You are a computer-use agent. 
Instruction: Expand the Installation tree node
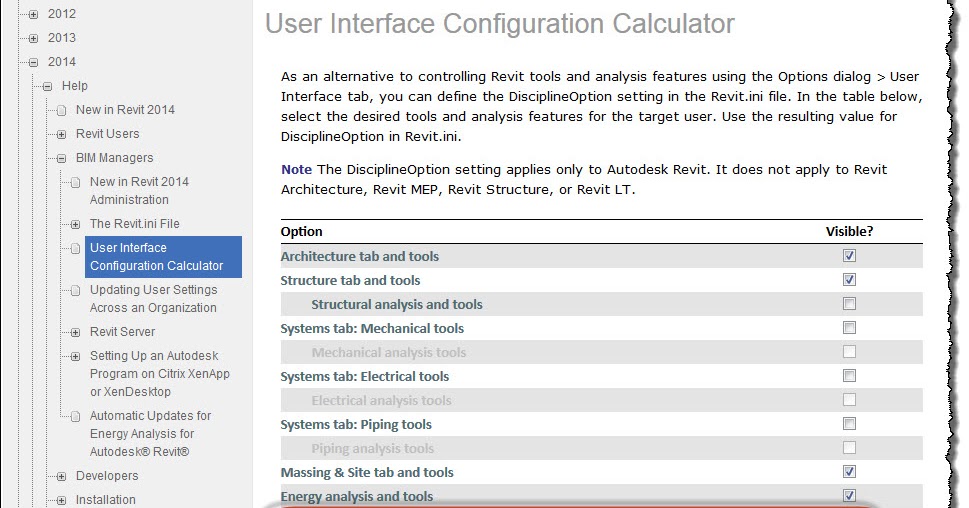61,501
